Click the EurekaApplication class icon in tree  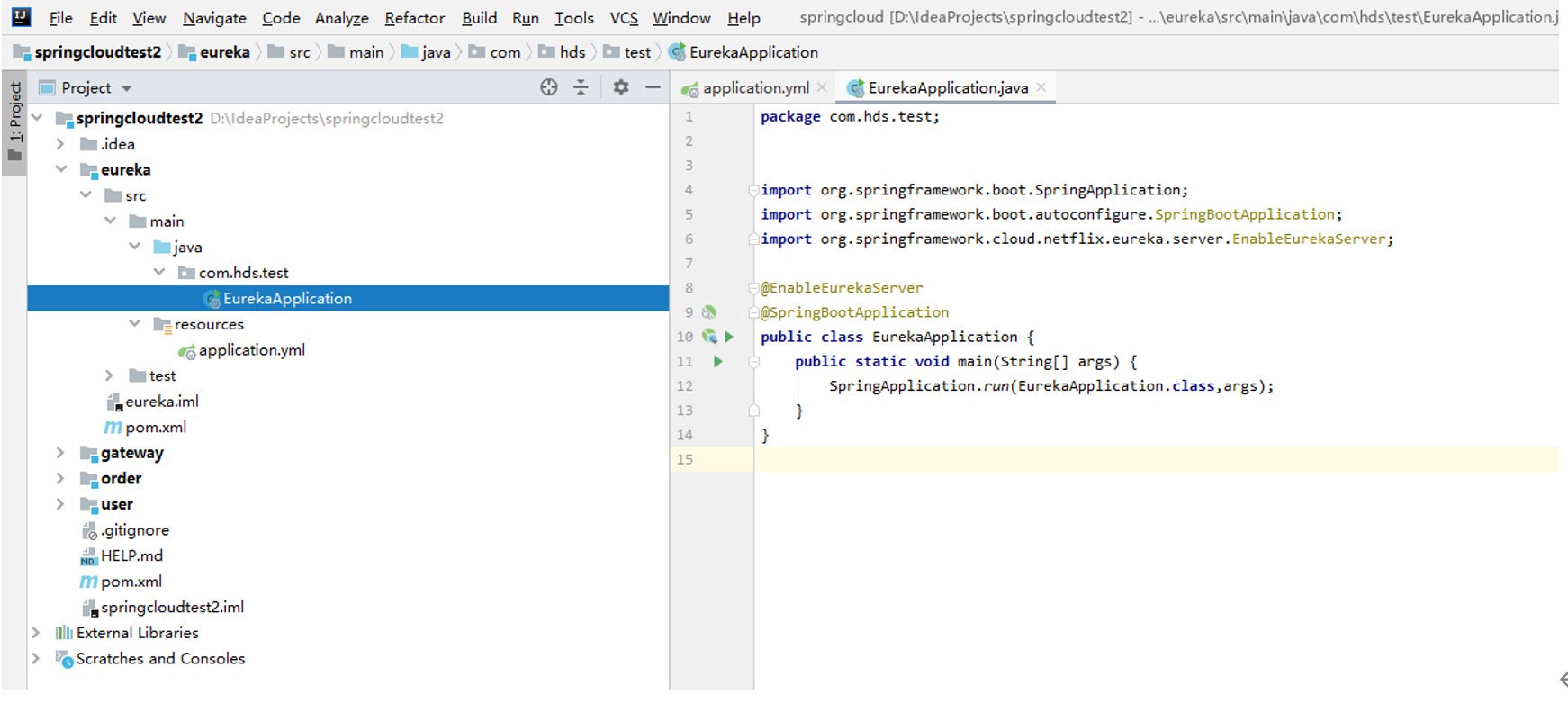[x=212, y=299]
